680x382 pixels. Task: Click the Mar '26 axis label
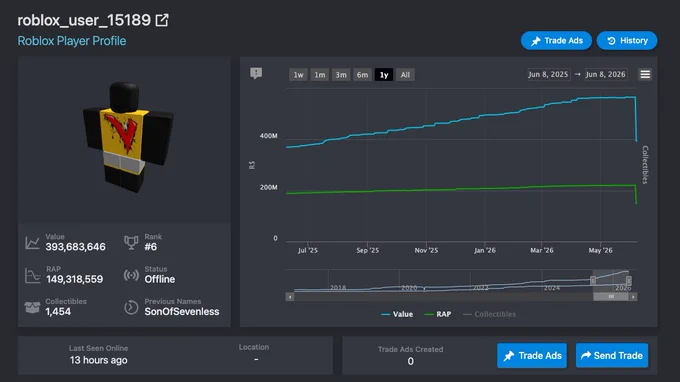coord(542,250)
